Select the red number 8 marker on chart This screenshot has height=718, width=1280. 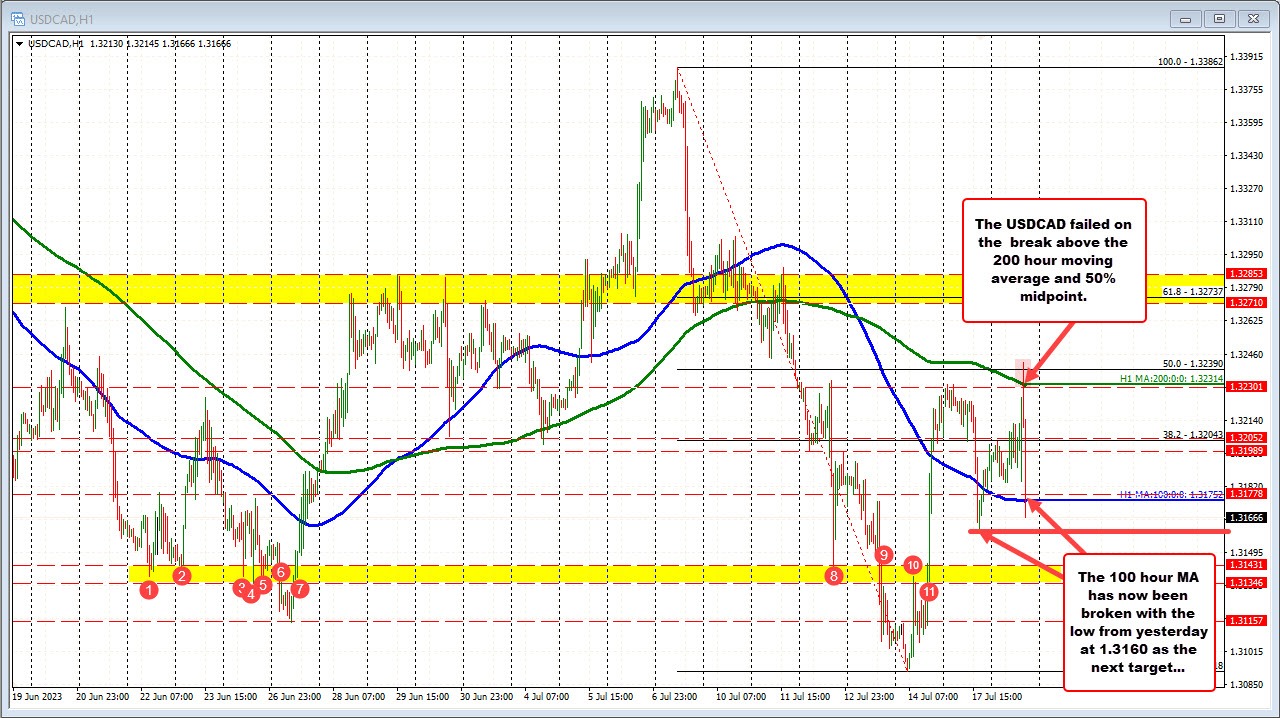click(x=834, y=575)
